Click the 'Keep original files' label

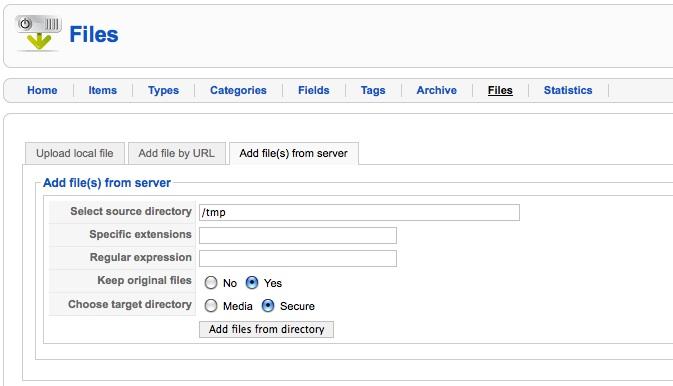coord(144,280)
